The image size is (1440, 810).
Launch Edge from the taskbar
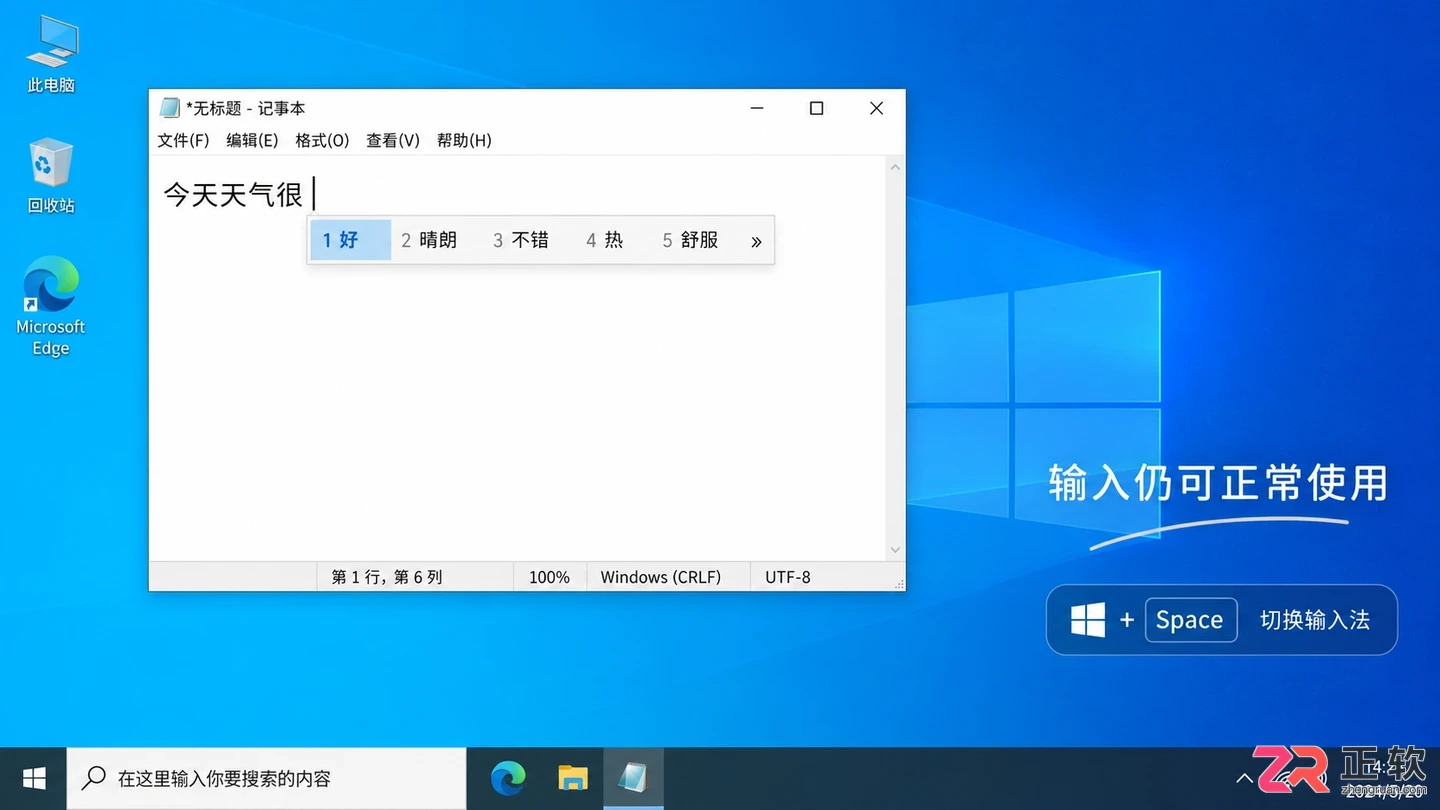pyautogui.click(x=509, y=778)
